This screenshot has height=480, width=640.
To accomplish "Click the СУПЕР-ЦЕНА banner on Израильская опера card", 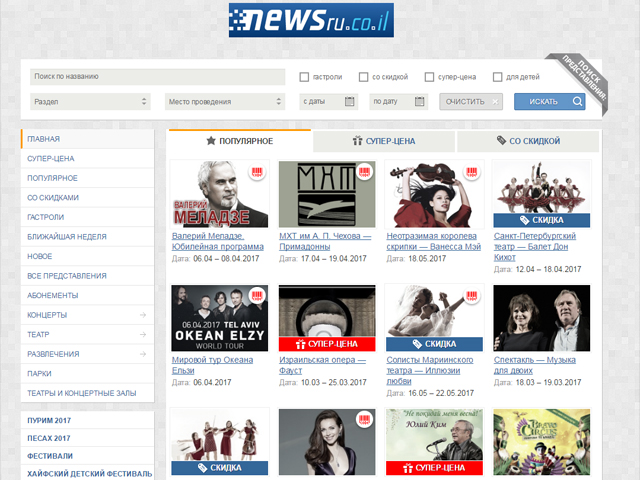I will (327, 344).
